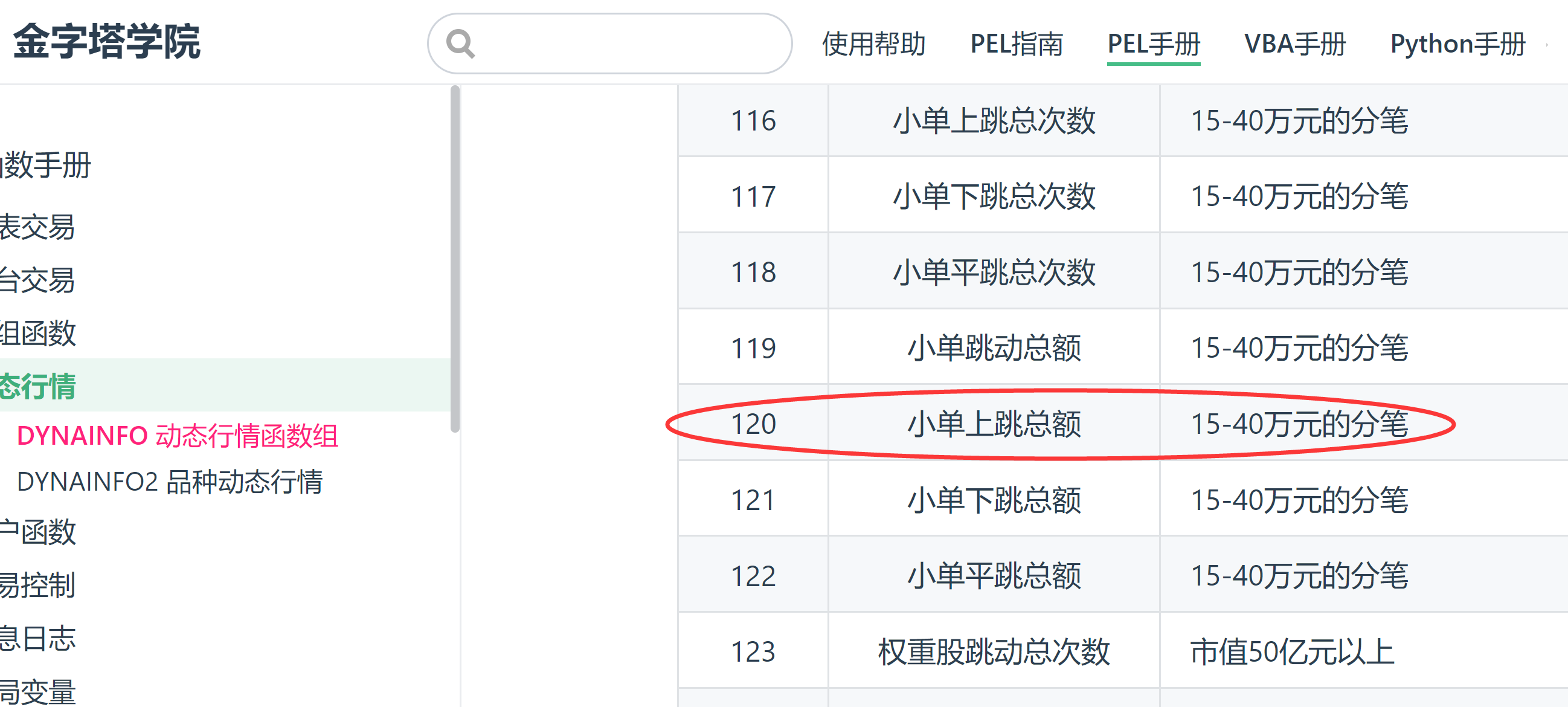The width and height of the screenshot is (1568, 707).
Task: Open the 使用帮助 menu item
Action: pos(873,44)
